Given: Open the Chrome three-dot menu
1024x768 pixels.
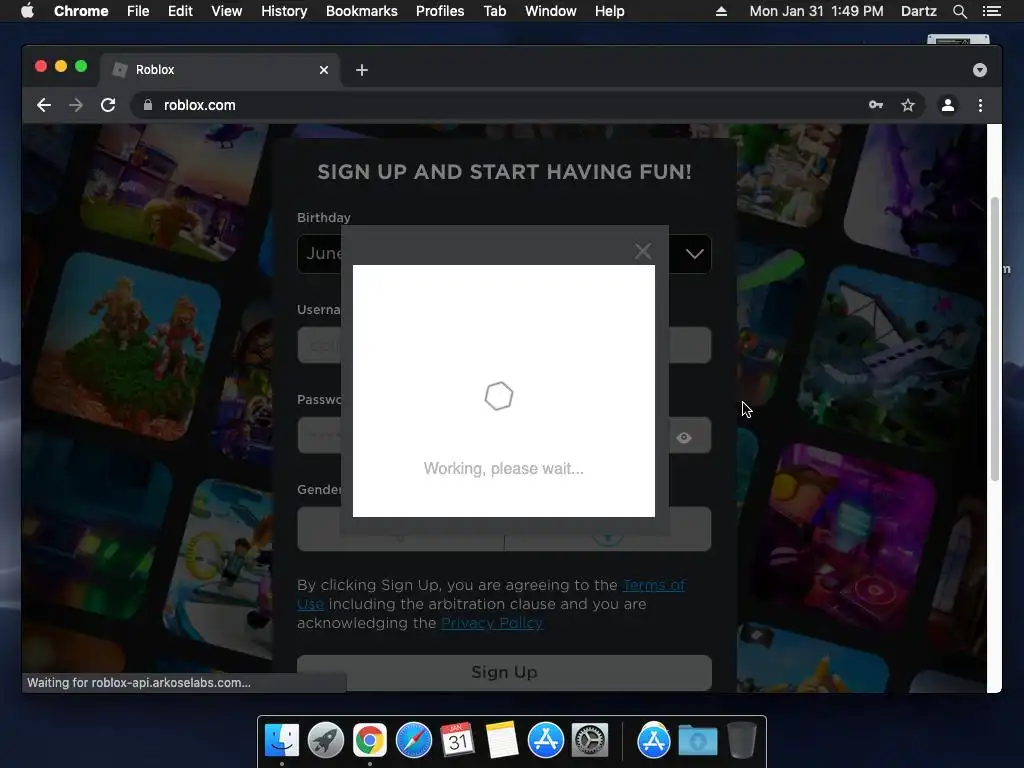Looking at the screenshot, I should point(980,105).
